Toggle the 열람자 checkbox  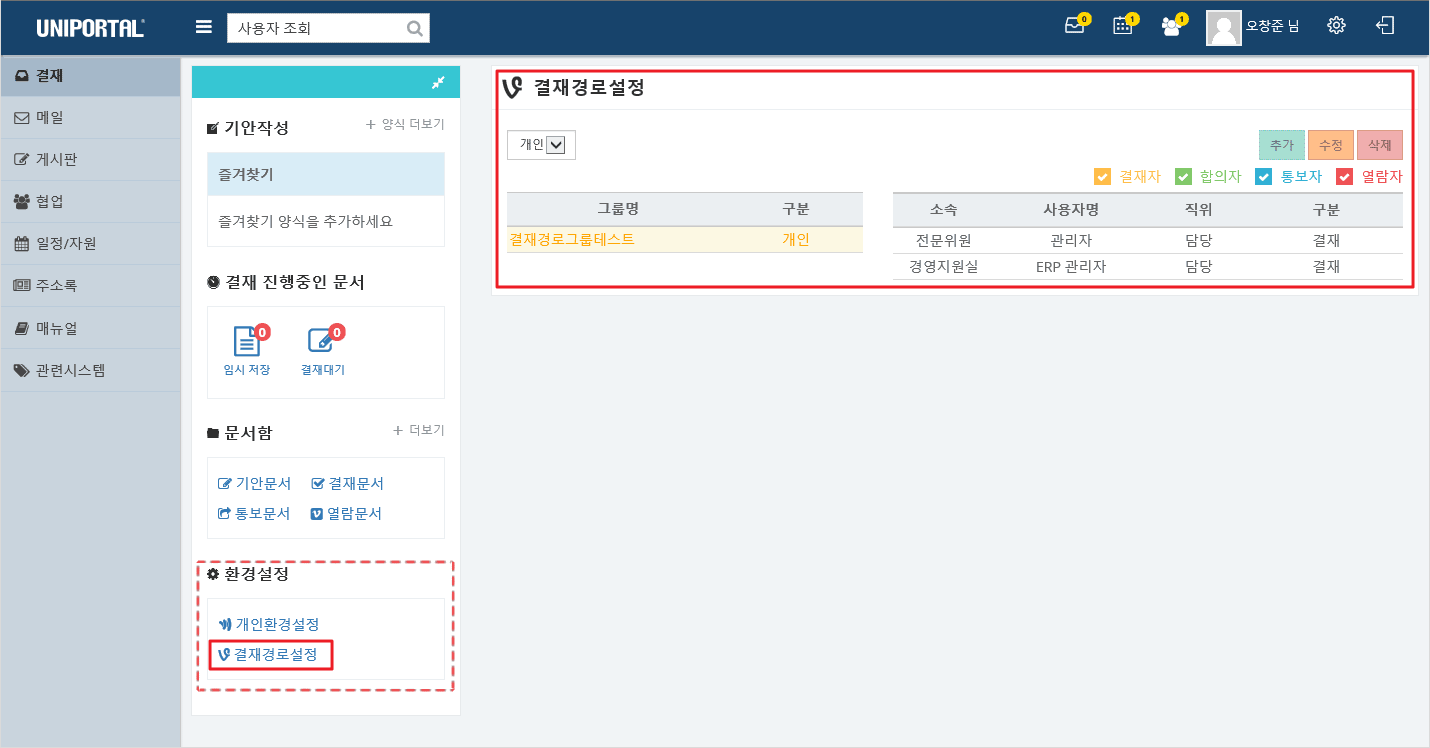(1345, 177)
